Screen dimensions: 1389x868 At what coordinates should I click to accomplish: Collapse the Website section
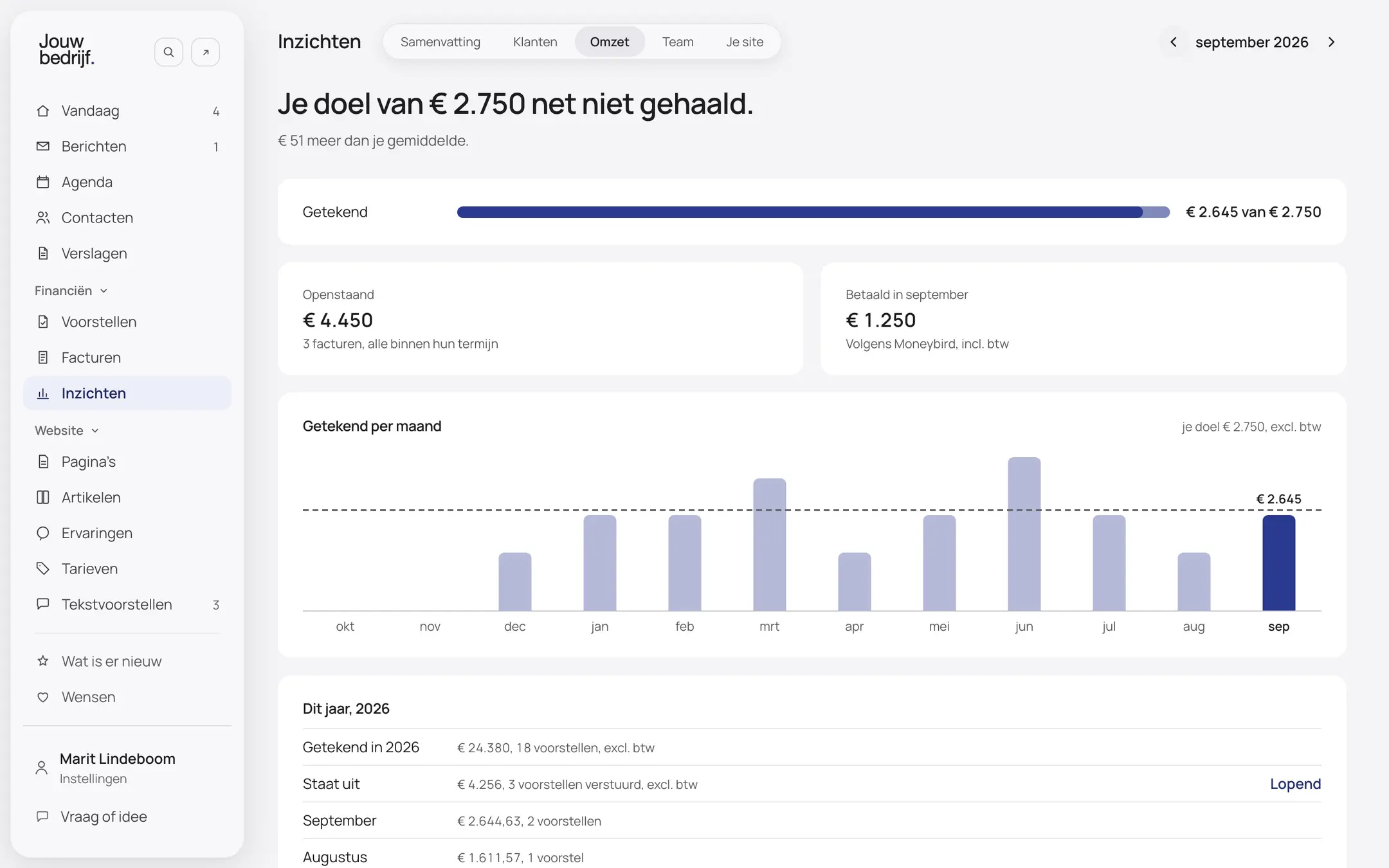click(x=67, y=430)
